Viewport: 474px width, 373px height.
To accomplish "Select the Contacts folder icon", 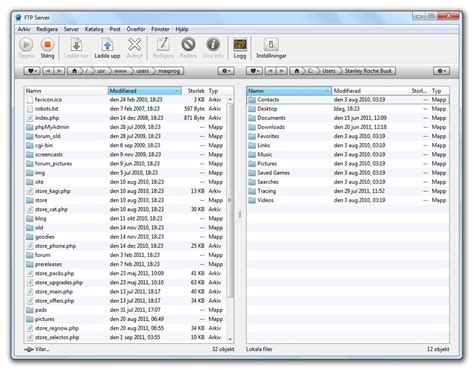I will click(252, 100).
